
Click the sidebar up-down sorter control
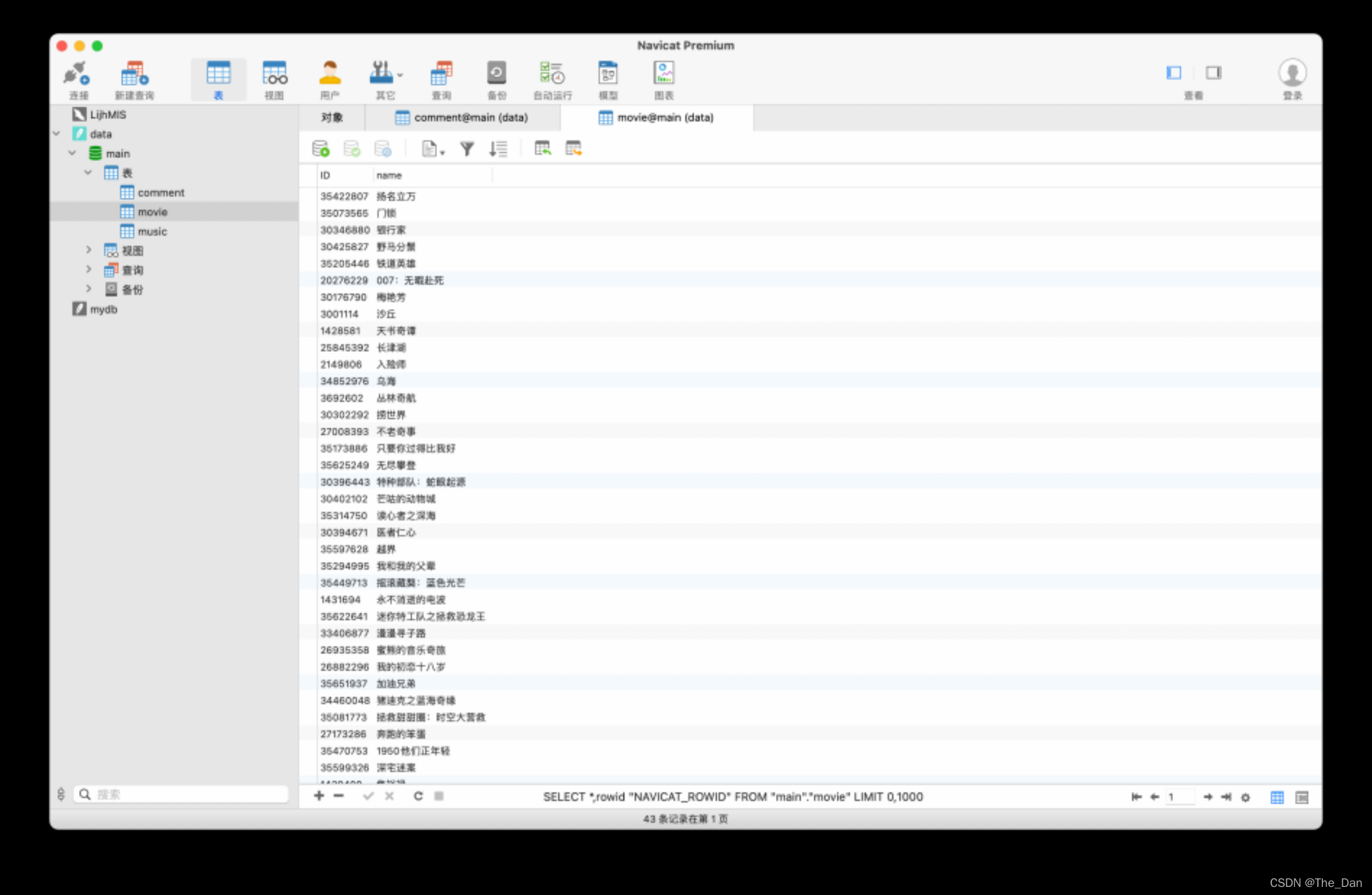click(61, 794)
